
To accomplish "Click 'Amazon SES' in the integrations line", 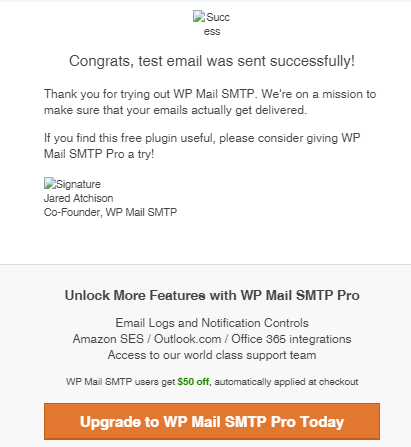I will 108,339.
